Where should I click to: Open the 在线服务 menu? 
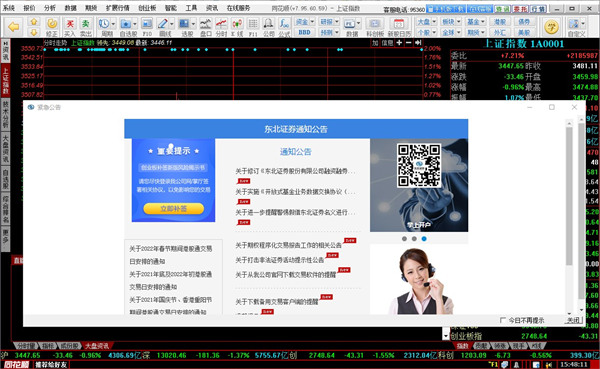(x=238, y=8)
